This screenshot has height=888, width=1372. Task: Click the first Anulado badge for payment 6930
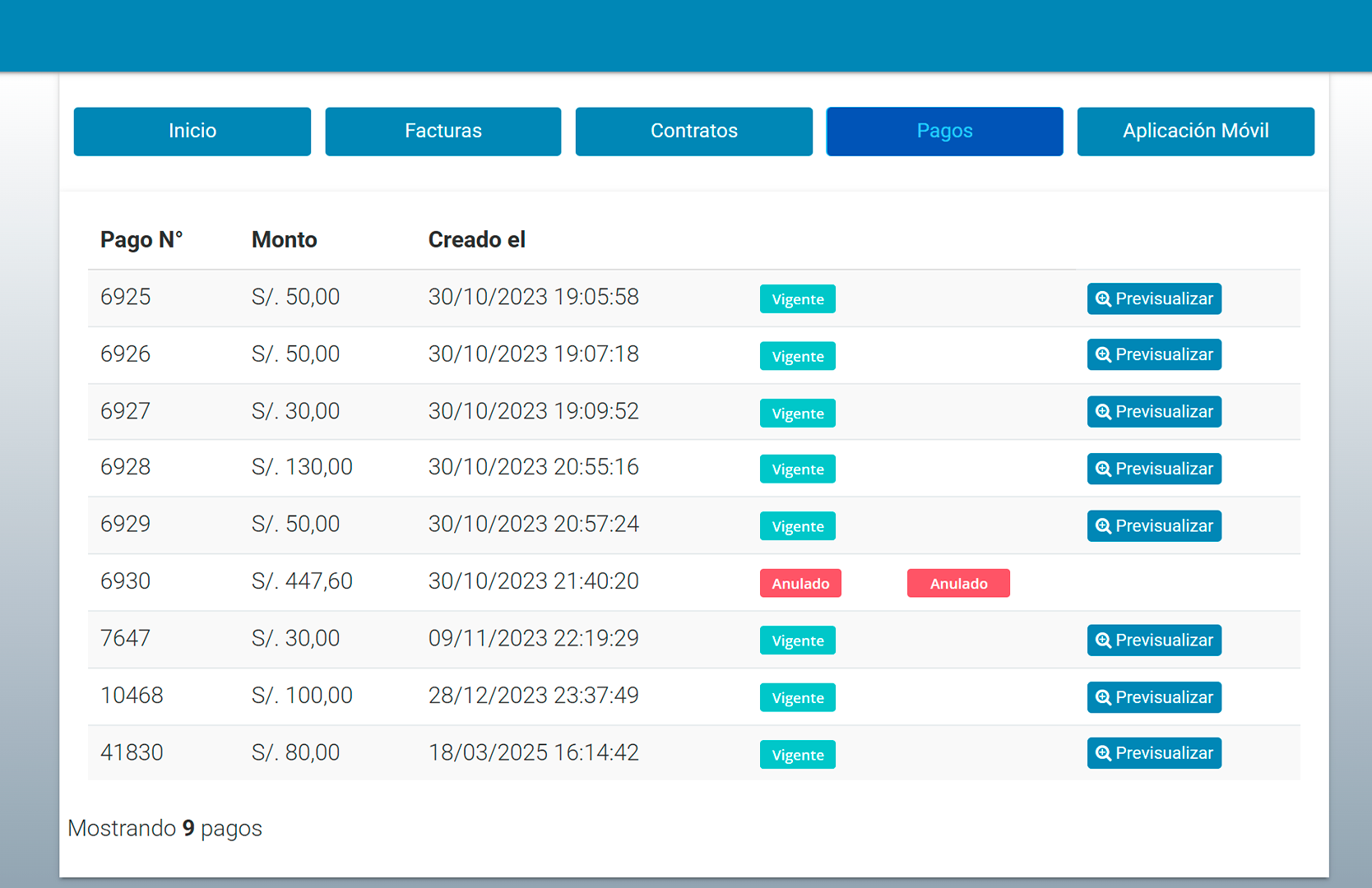tap(800, 584)
